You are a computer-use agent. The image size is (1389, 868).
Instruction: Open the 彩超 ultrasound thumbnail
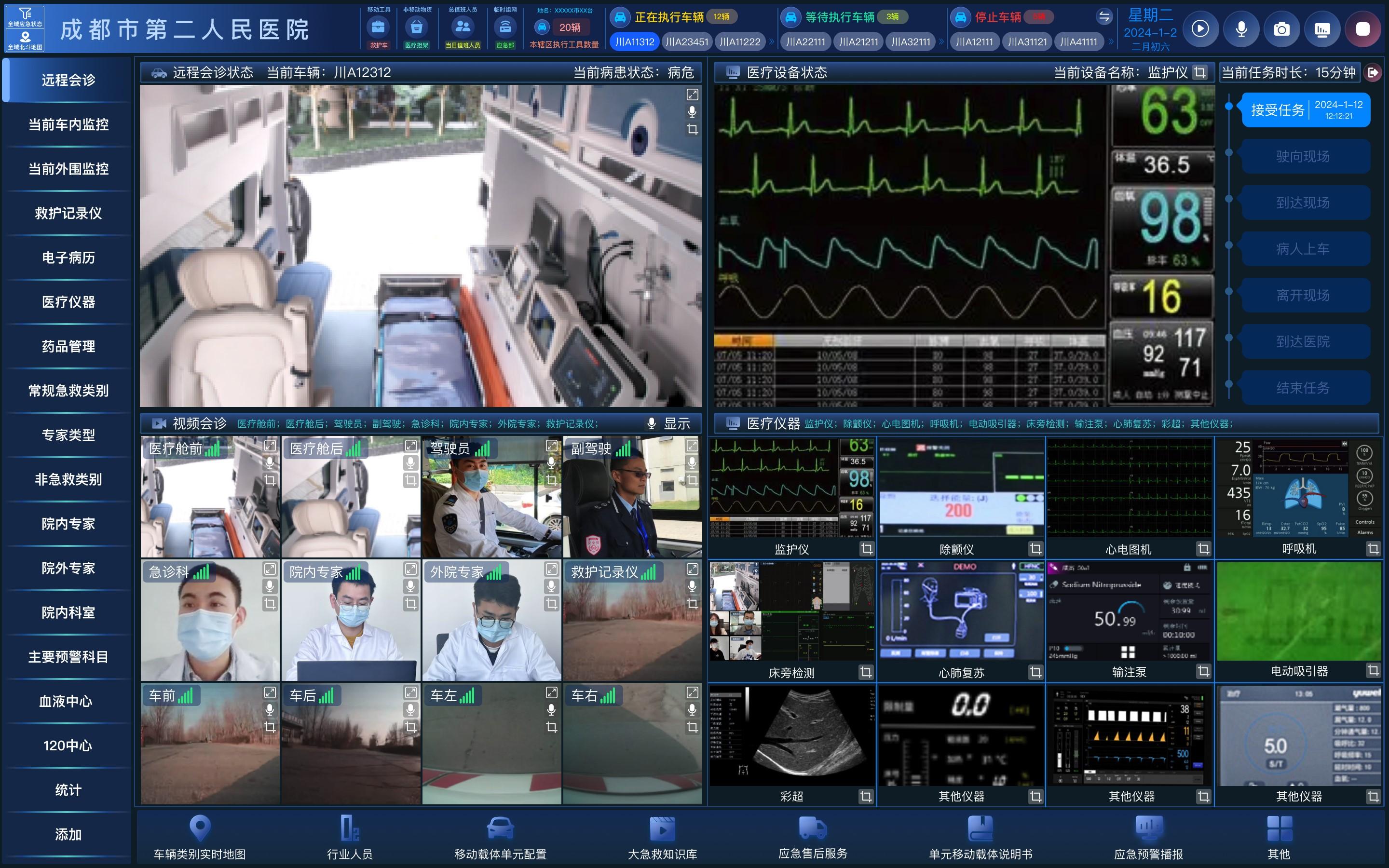791,736
